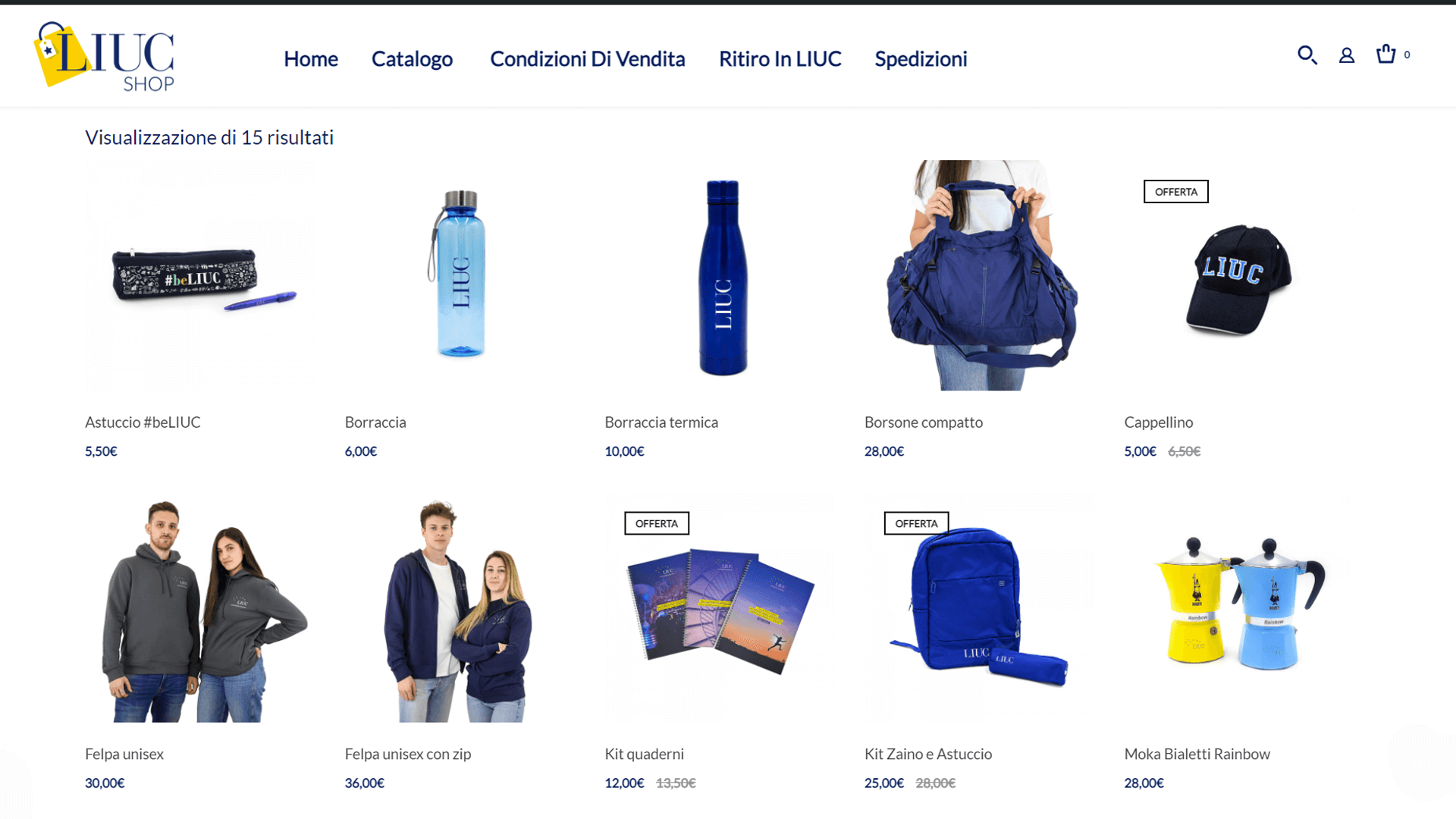The height and width of the screenshot is (819, 1456).
Task: Open the Felpa unisex con zip link
Action: pos(408,755)
